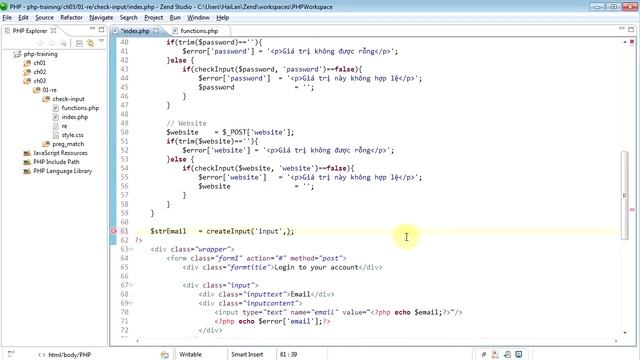
Task: Select JavaScript Resources node
Action: click(x=60, y=153)
